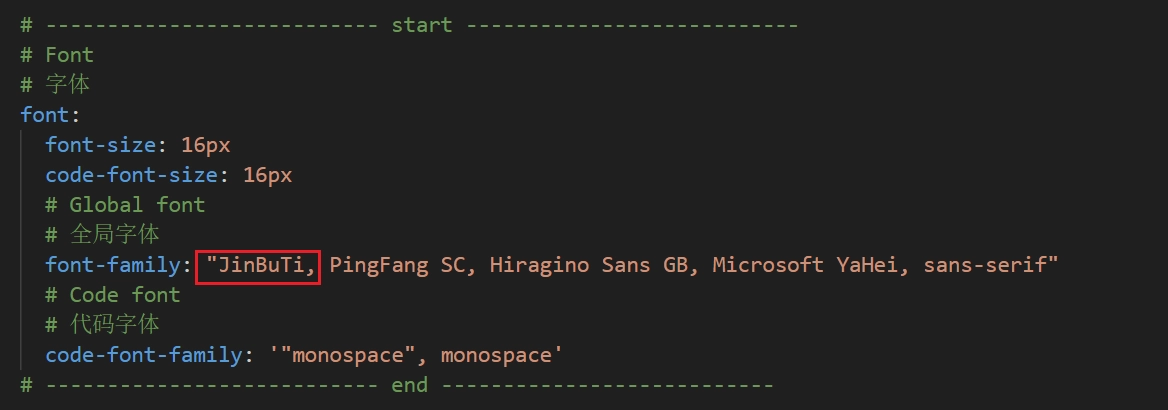Click the "sans-serif" fallback font

(985, 265)
